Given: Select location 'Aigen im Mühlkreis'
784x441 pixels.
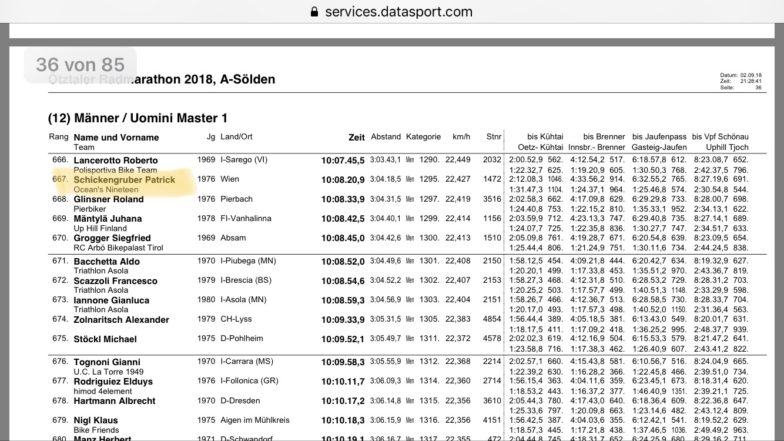Looking at the screenshot, I should click(255, 420).
